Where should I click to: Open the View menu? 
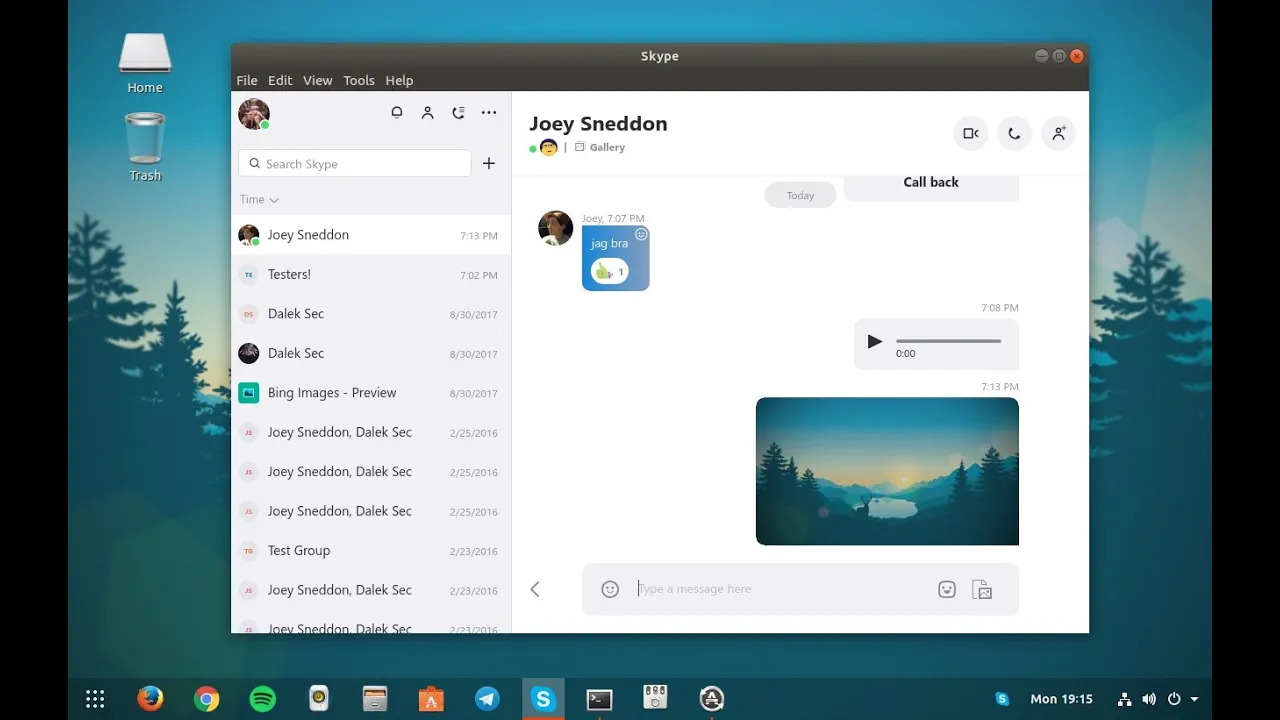318,80
